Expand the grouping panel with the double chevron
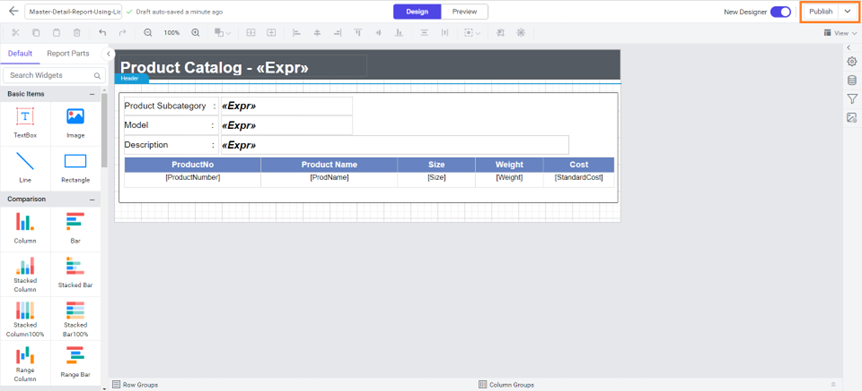 [833, 384]
